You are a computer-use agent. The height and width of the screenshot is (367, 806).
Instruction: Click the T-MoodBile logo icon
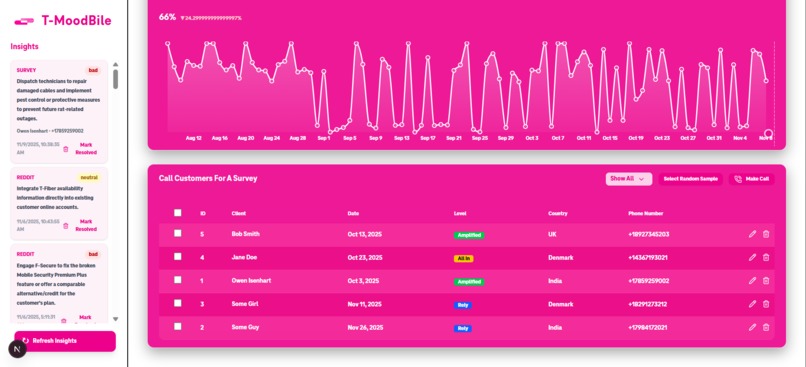coord(24,22)
